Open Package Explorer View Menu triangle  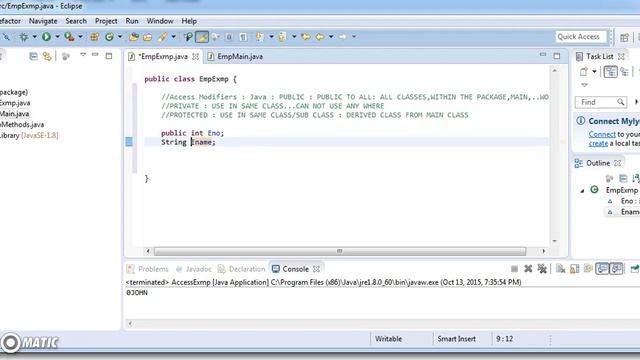(x=83, y=55)
